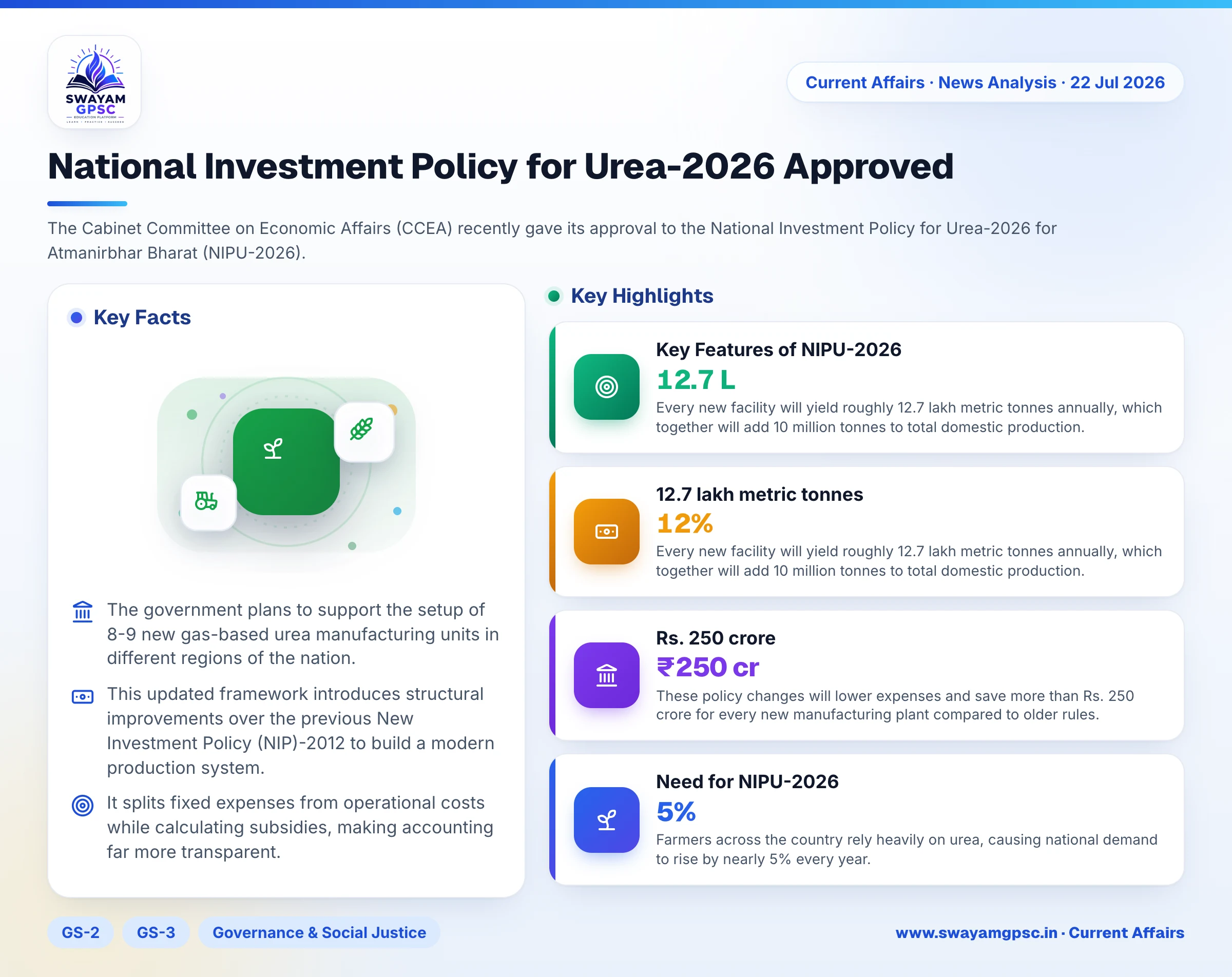Open the www.swayamgpsc.in Current Affairs link
The height and width of the screenshot is (977, 1232).
pyautogui.click(x=1039, y=932)
